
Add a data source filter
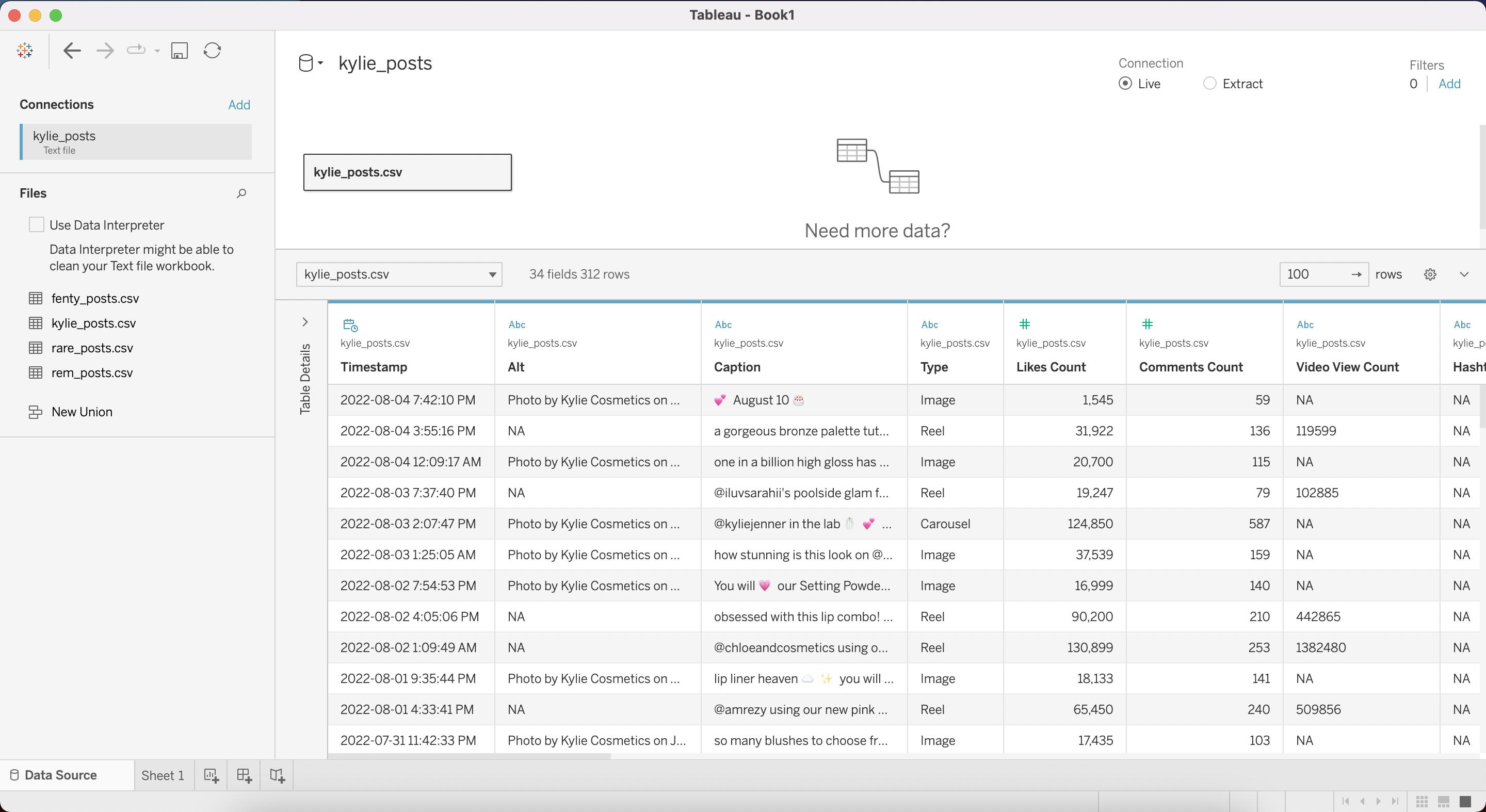point(1449,84)
